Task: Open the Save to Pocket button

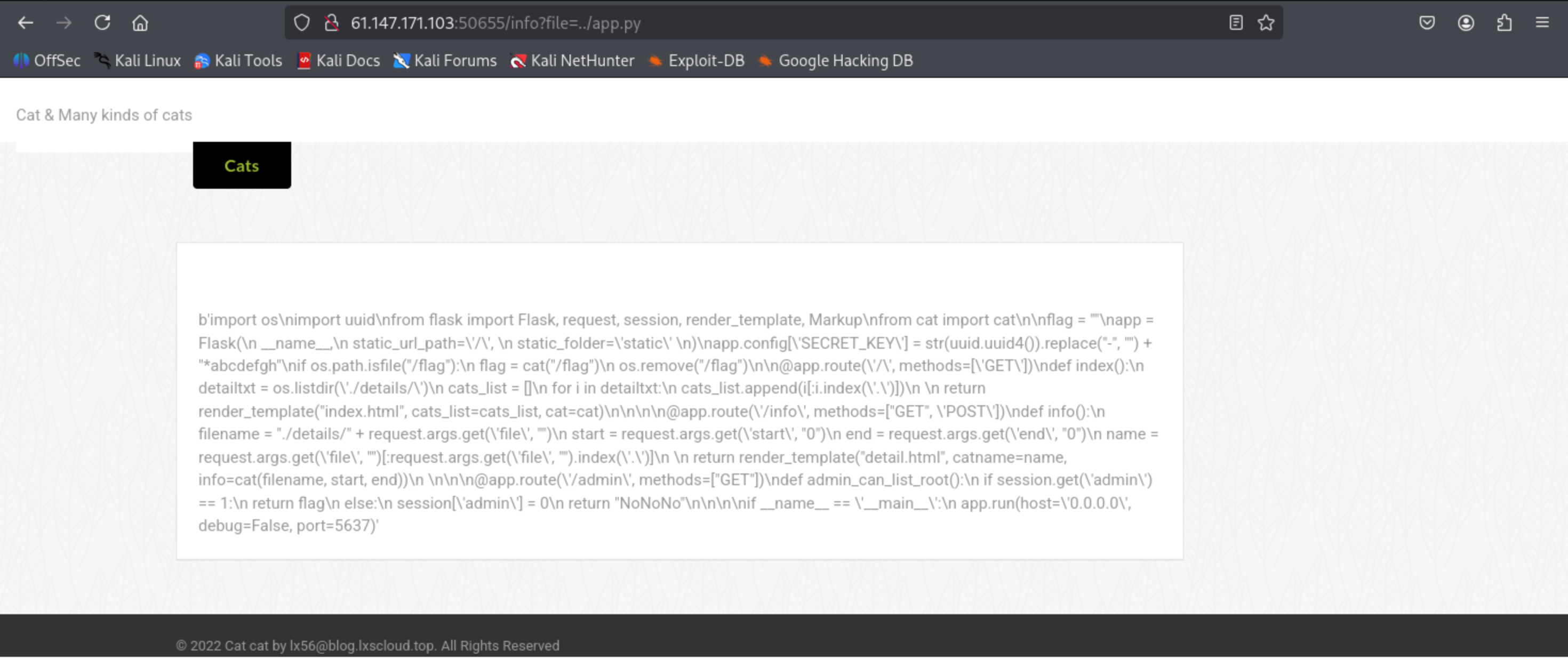Action: tap(1427, 23)
